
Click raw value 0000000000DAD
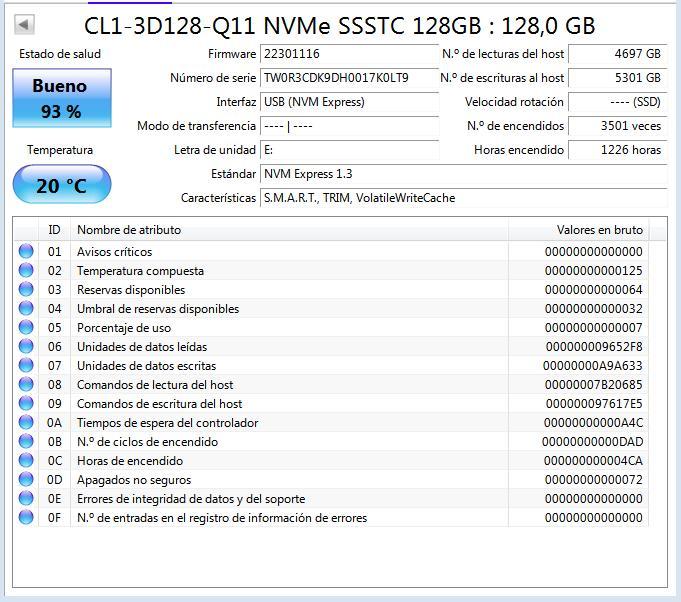(x=592, y=442)
